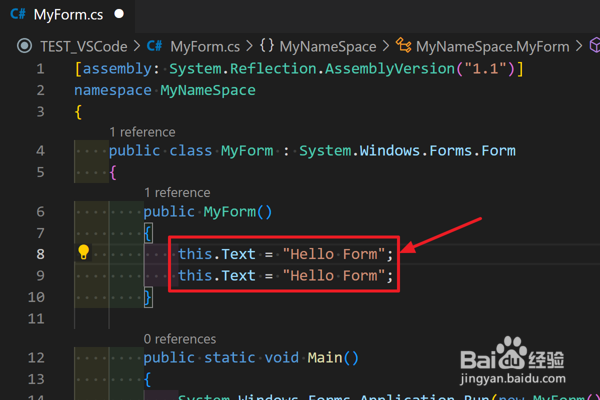Click 'Windows' in the line 4 base type
600x400 pixels.
pyautogui.click(x=390, y=151)
